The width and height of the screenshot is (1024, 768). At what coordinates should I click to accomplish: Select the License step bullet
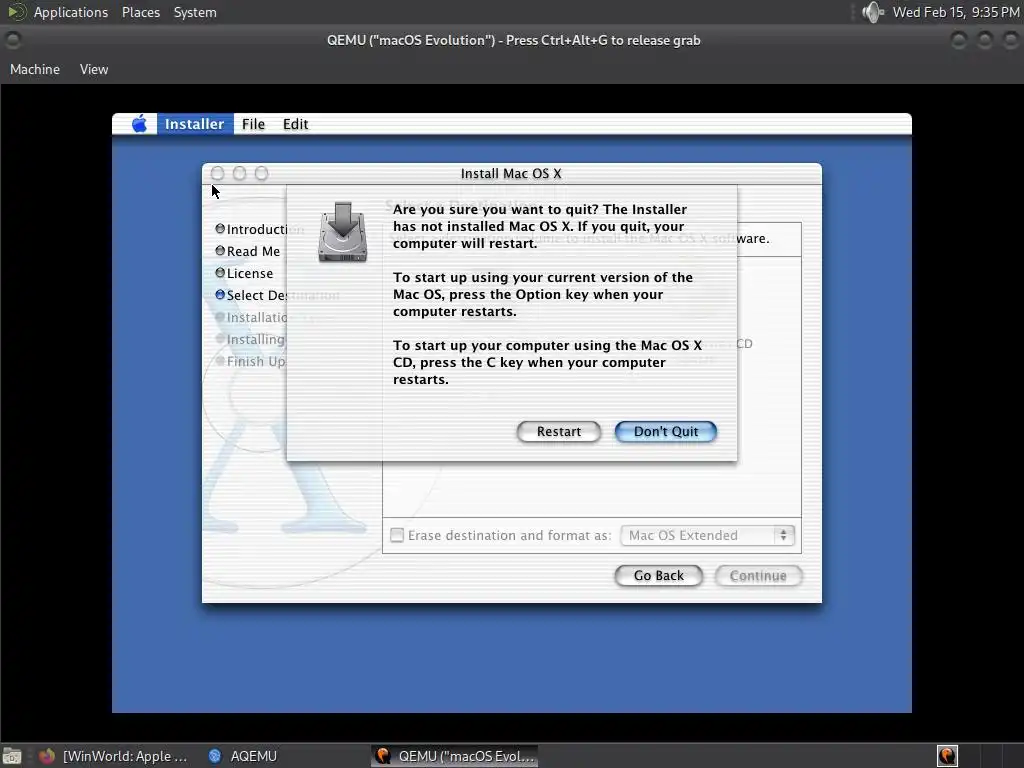click(x=220, y=273)
